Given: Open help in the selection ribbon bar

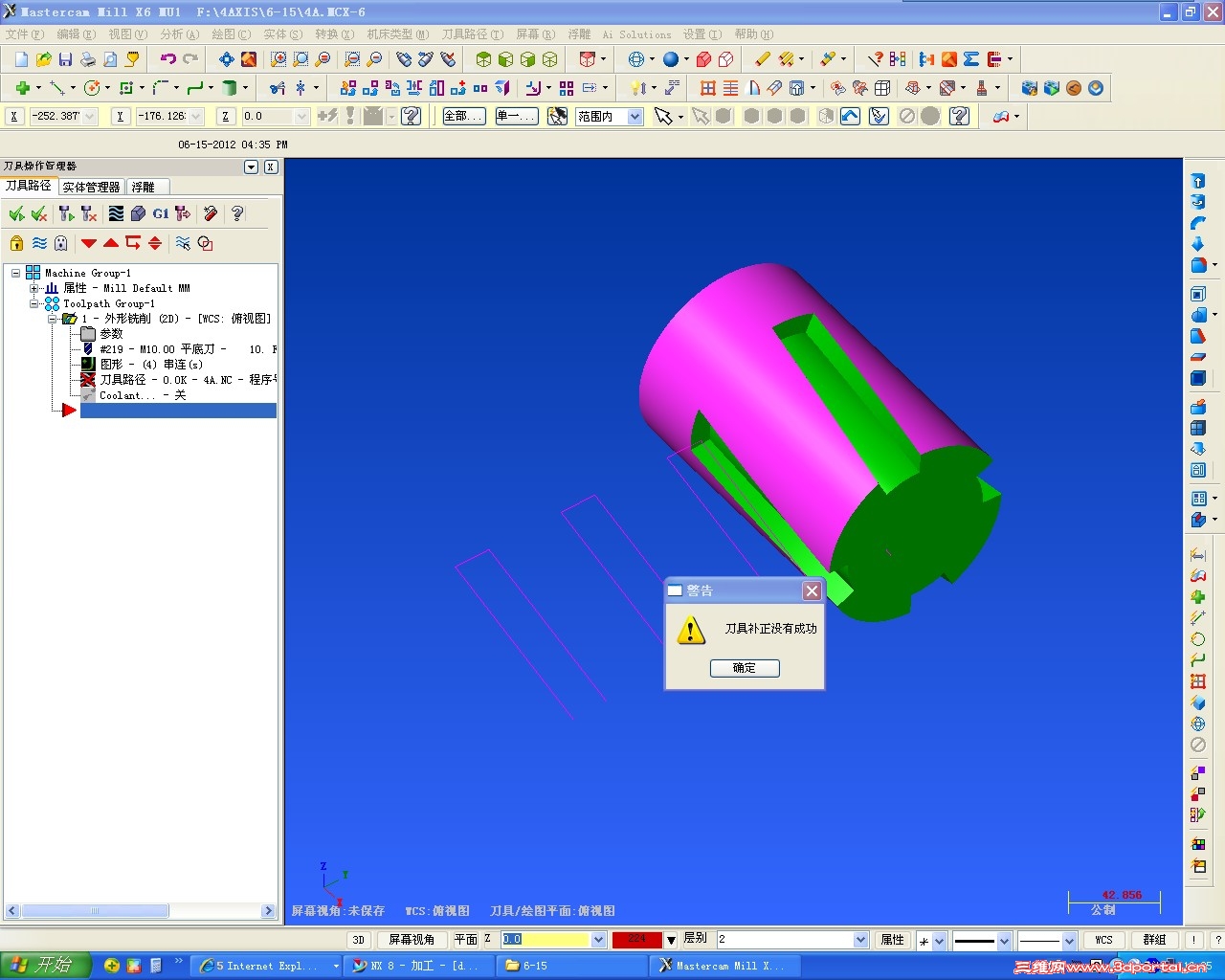Looking at the screenshot, I should (x=960, y=117).
